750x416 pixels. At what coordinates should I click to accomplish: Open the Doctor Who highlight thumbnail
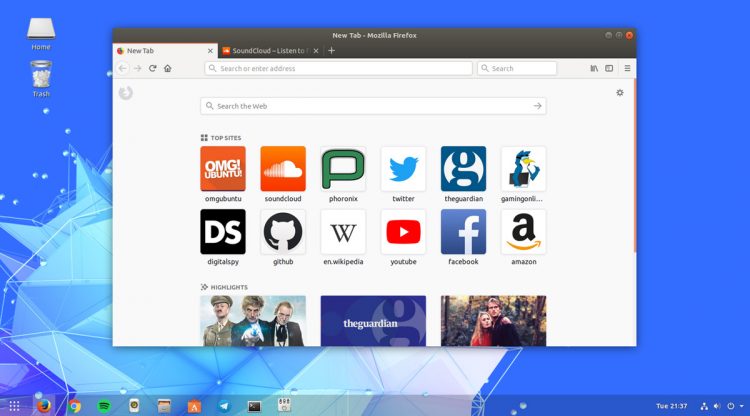(253, 321)
